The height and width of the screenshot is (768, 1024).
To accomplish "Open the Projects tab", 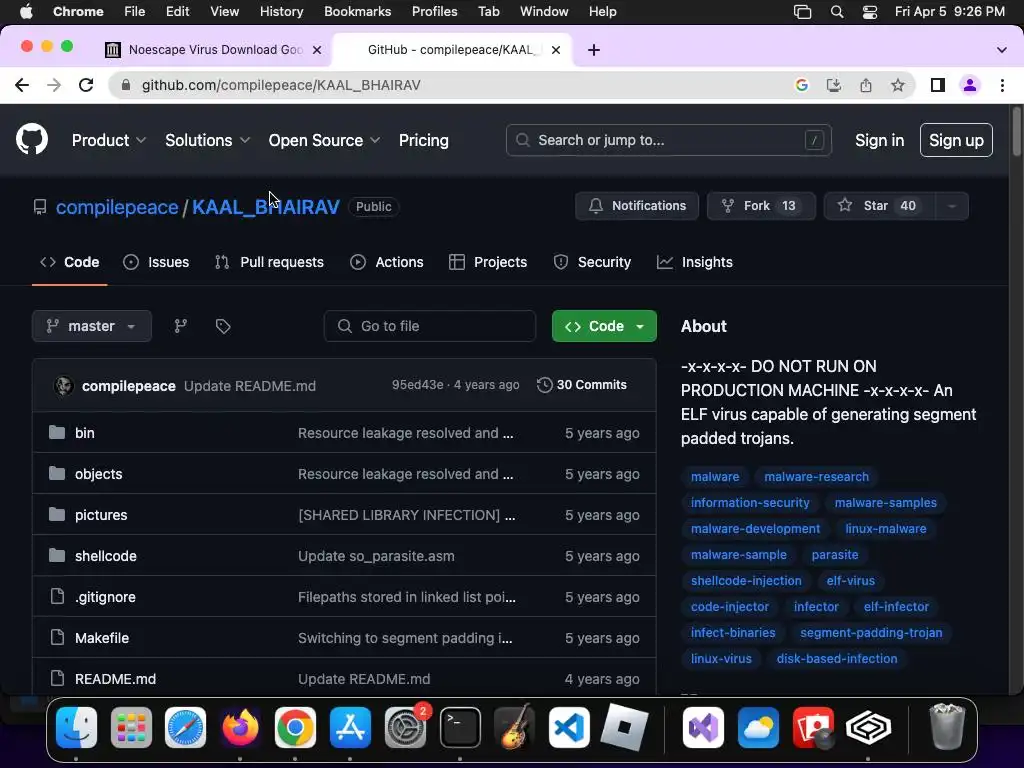I will pyautogui.click(x=488, y=262).
